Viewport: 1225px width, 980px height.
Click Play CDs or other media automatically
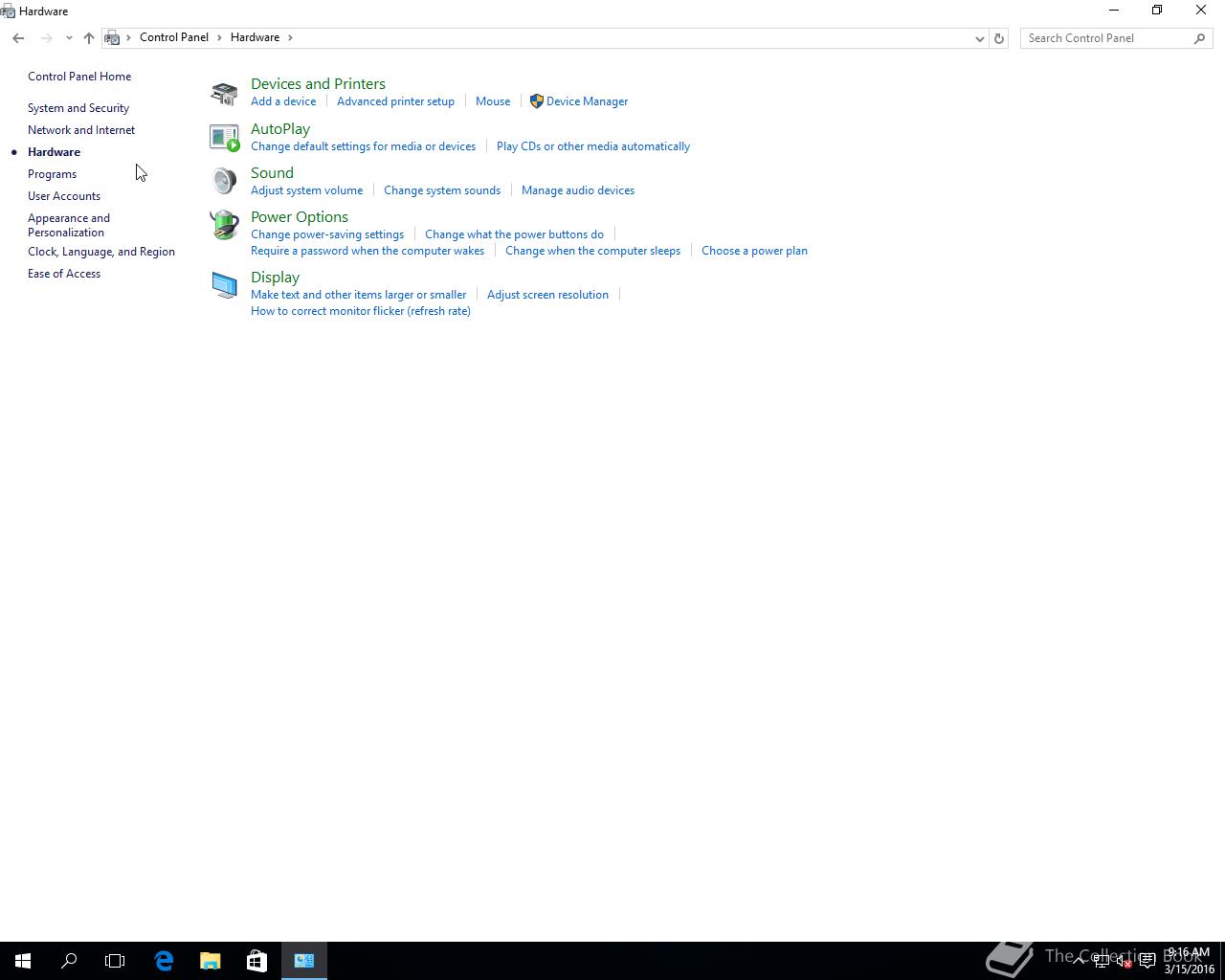[593, 146]
